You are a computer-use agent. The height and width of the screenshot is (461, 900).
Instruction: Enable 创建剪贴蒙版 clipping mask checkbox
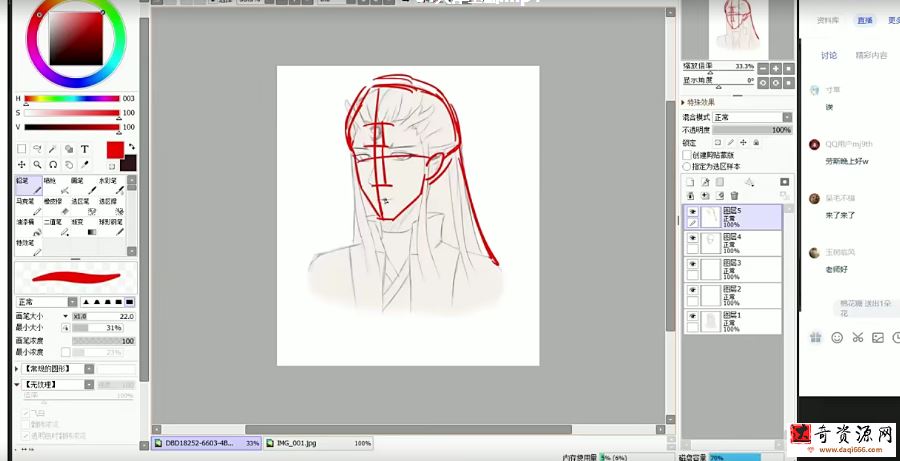click(x=686, y=155)
